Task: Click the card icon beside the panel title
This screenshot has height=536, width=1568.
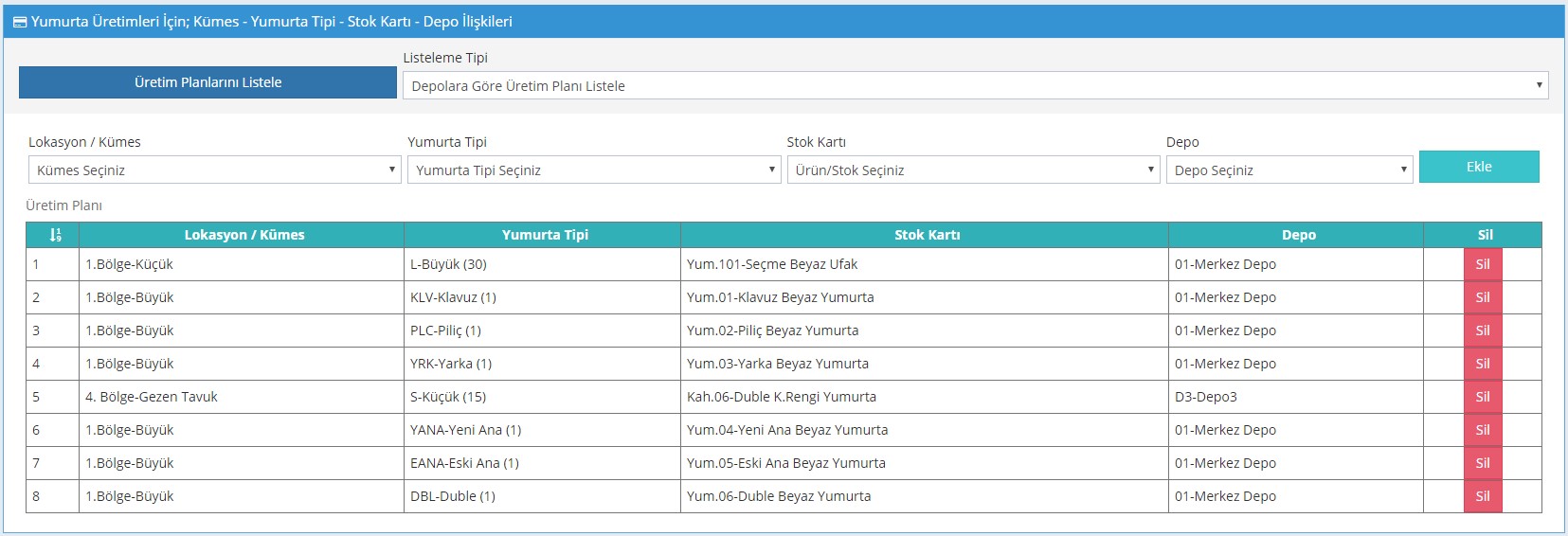Action: point(20,22)
